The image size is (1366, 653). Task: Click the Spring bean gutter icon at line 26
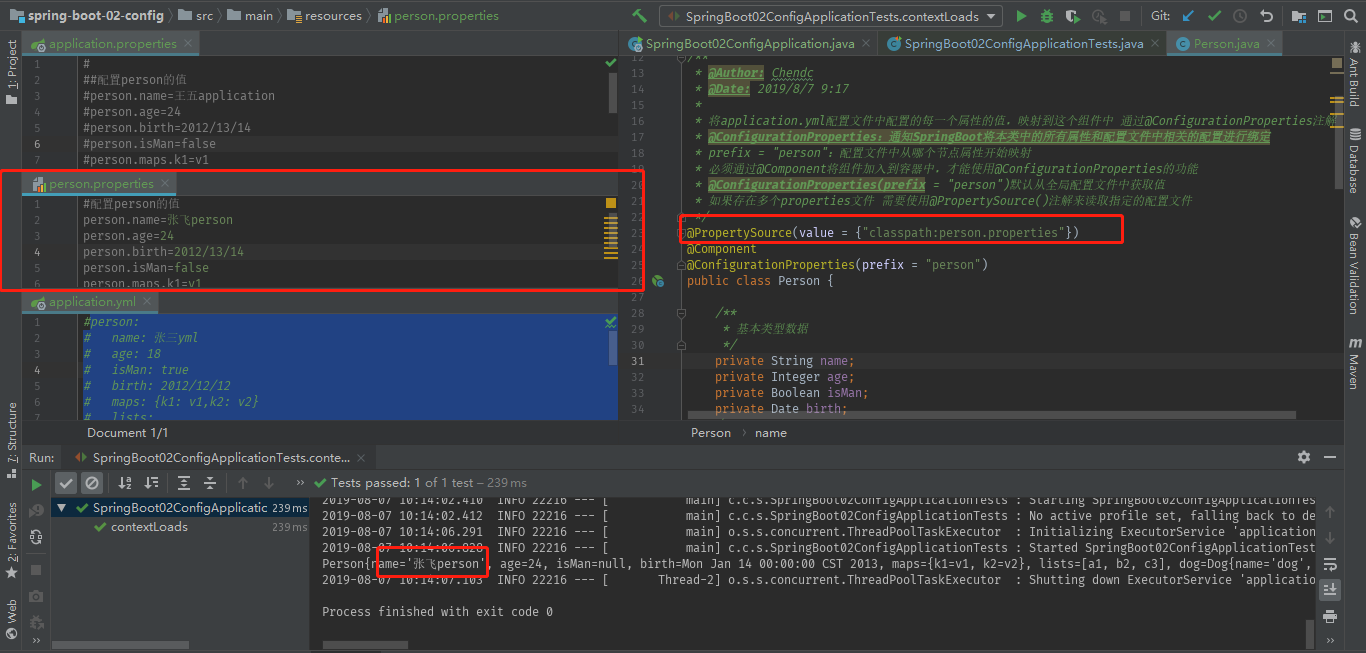pos(658,281)
